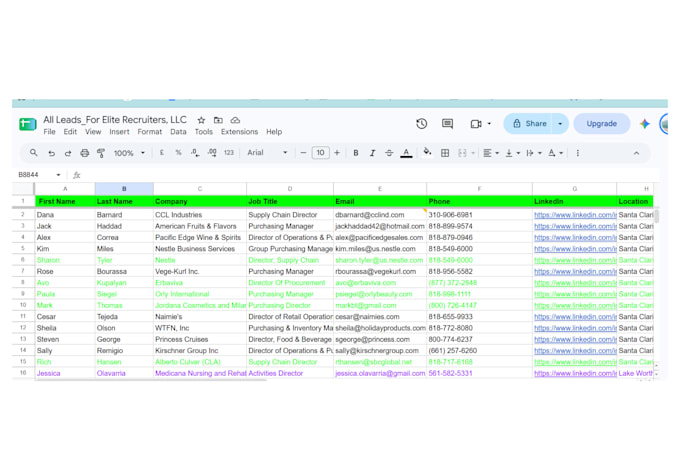Select cell containing CCL Industries
Image resolution: width=680 pixels, height=459 pixels.
(200, 215)
